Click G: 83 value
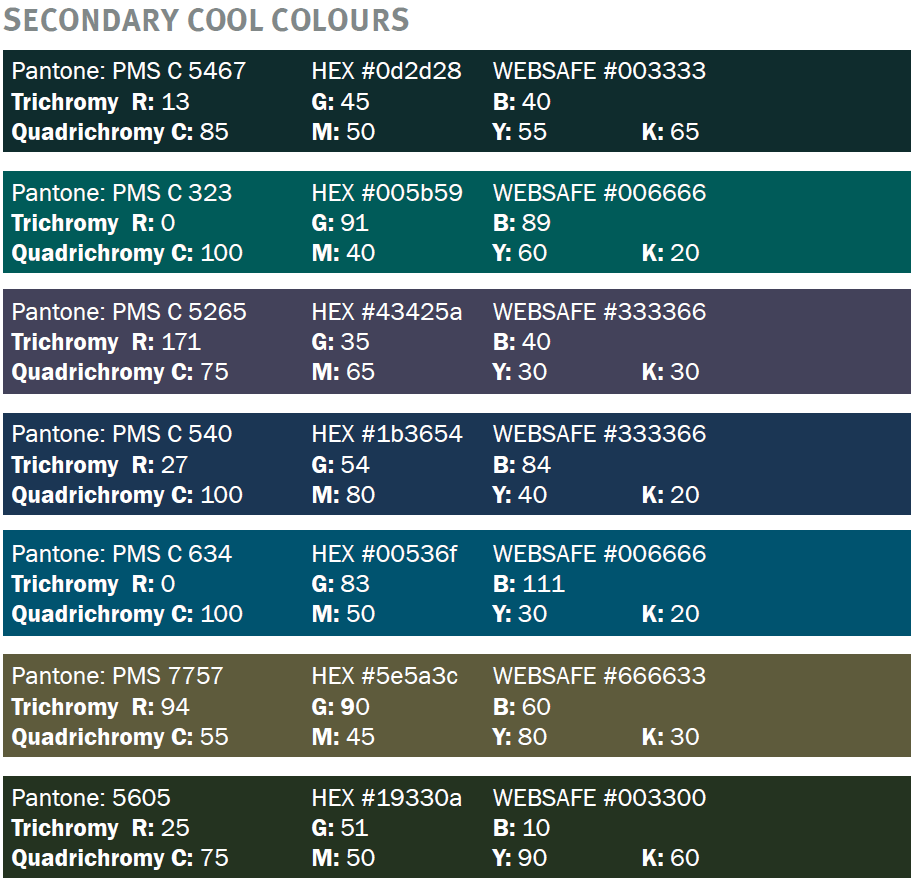The height and width of the screenshot is (880, 913). pyautogui.click(x=341, y=584)
